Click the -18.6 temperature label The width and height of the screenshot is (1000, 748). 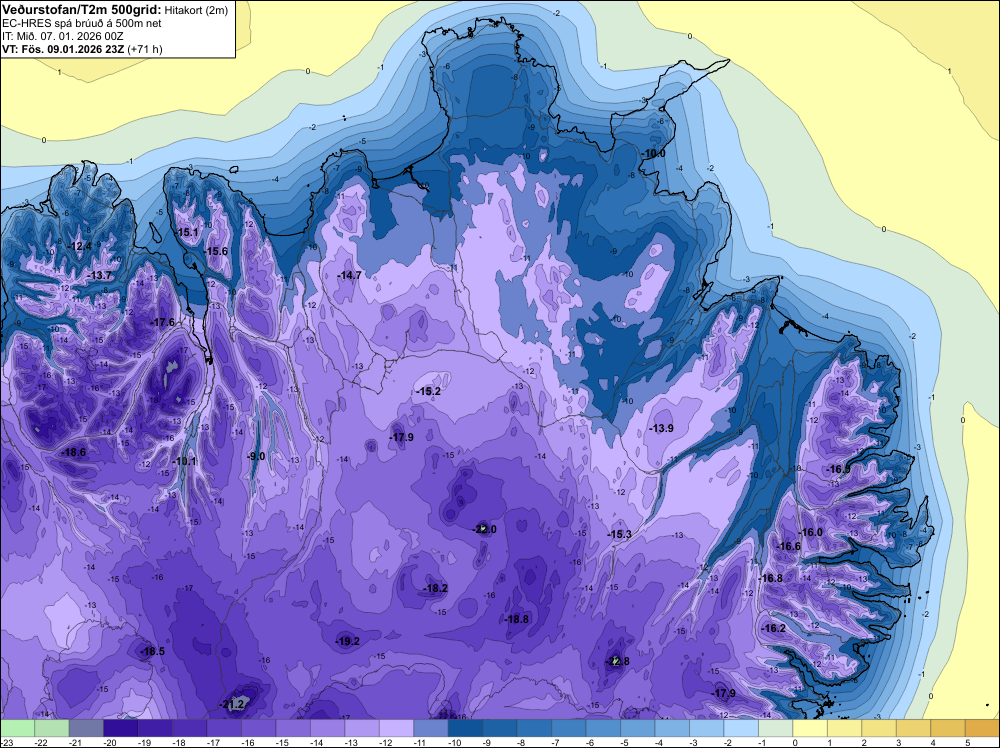73,452
